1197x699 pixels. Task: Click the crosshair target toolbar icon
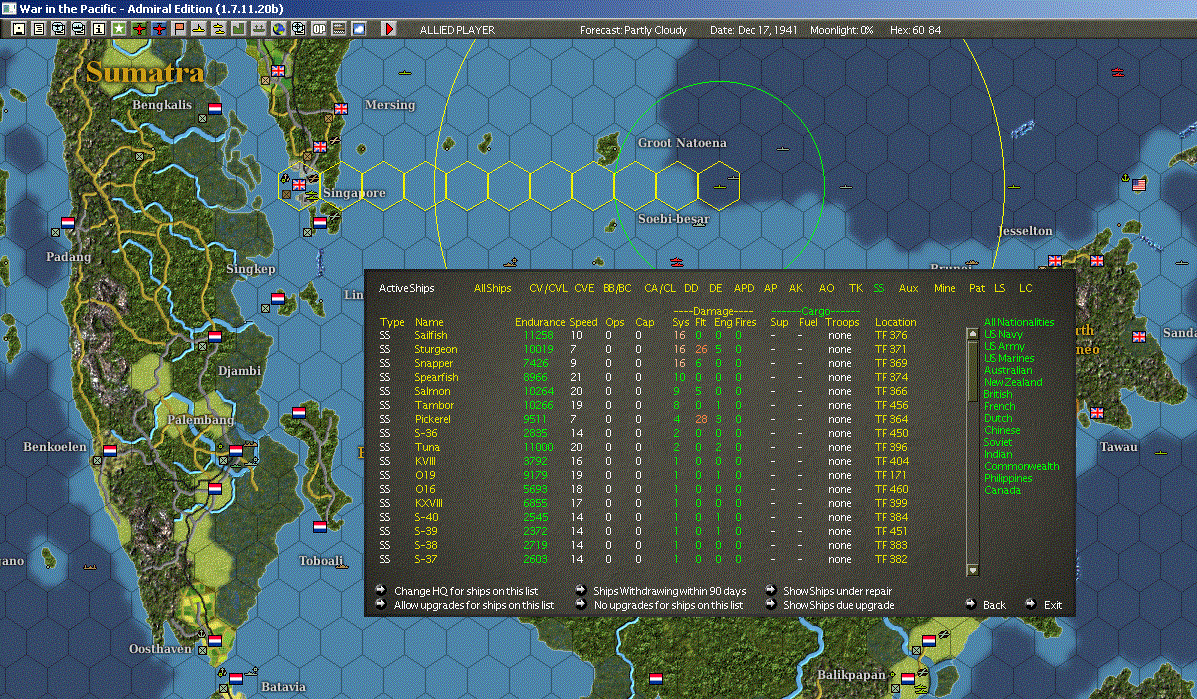point(298,29)
